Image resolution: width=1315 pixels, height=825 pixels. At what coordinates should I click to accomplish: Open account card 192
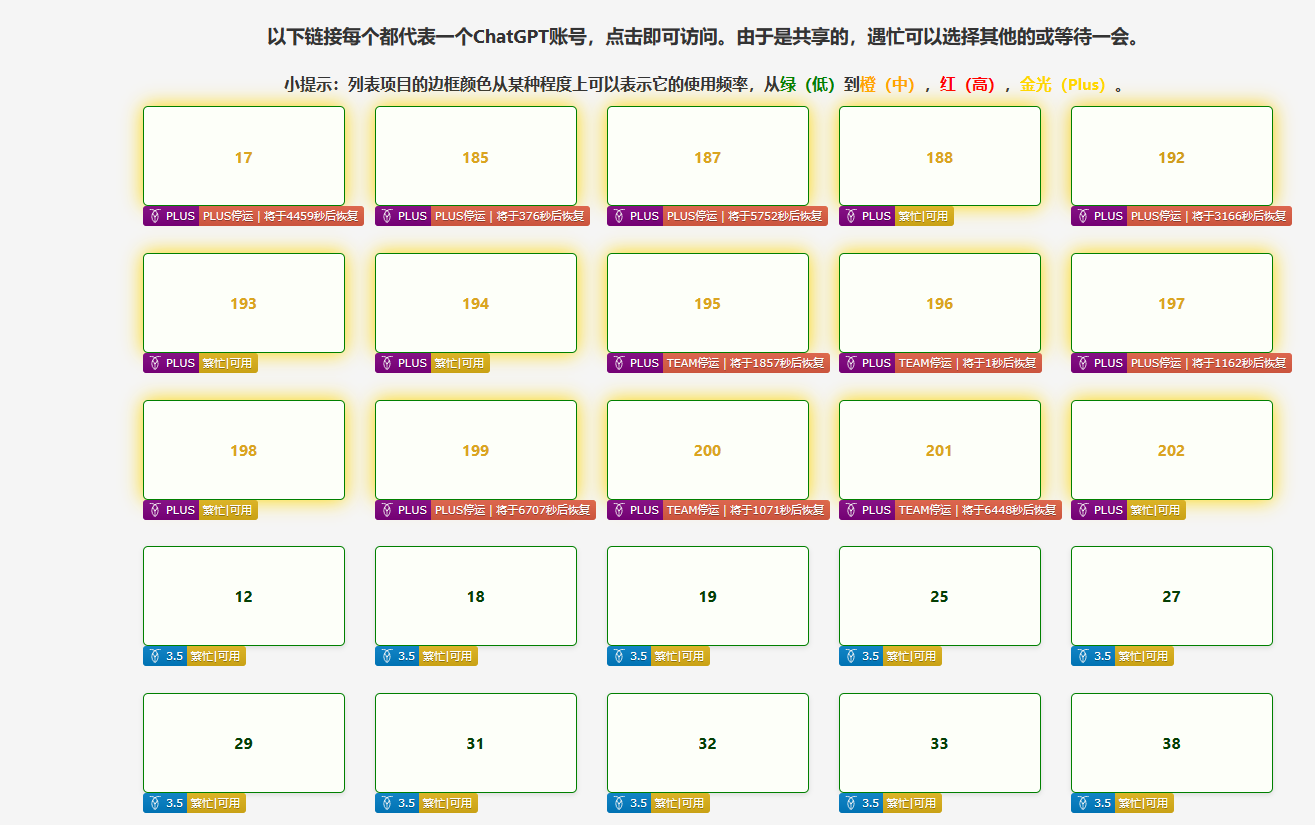(1172, 156)
